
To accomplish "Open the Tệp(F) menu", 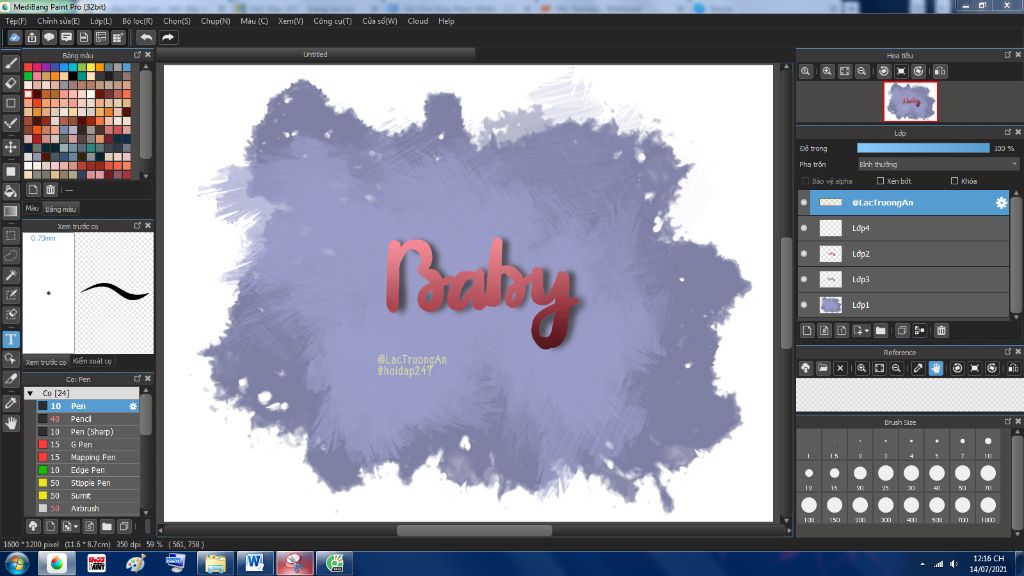I will [x=16, y=21].
